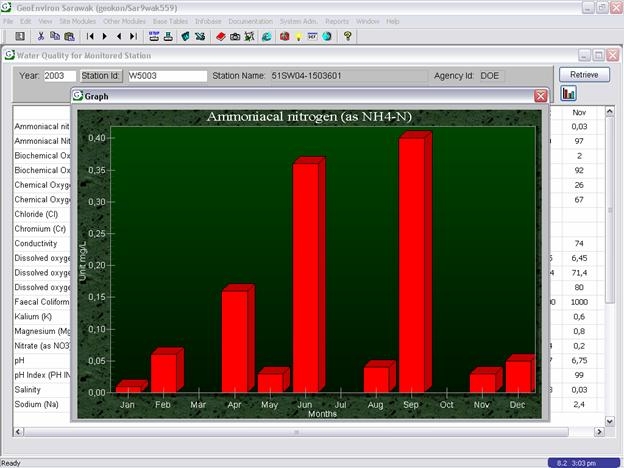The width and height of the screenshot is (624, 468).
Task: Click the light bulb icon in toolbar
Action: [298, 36]
